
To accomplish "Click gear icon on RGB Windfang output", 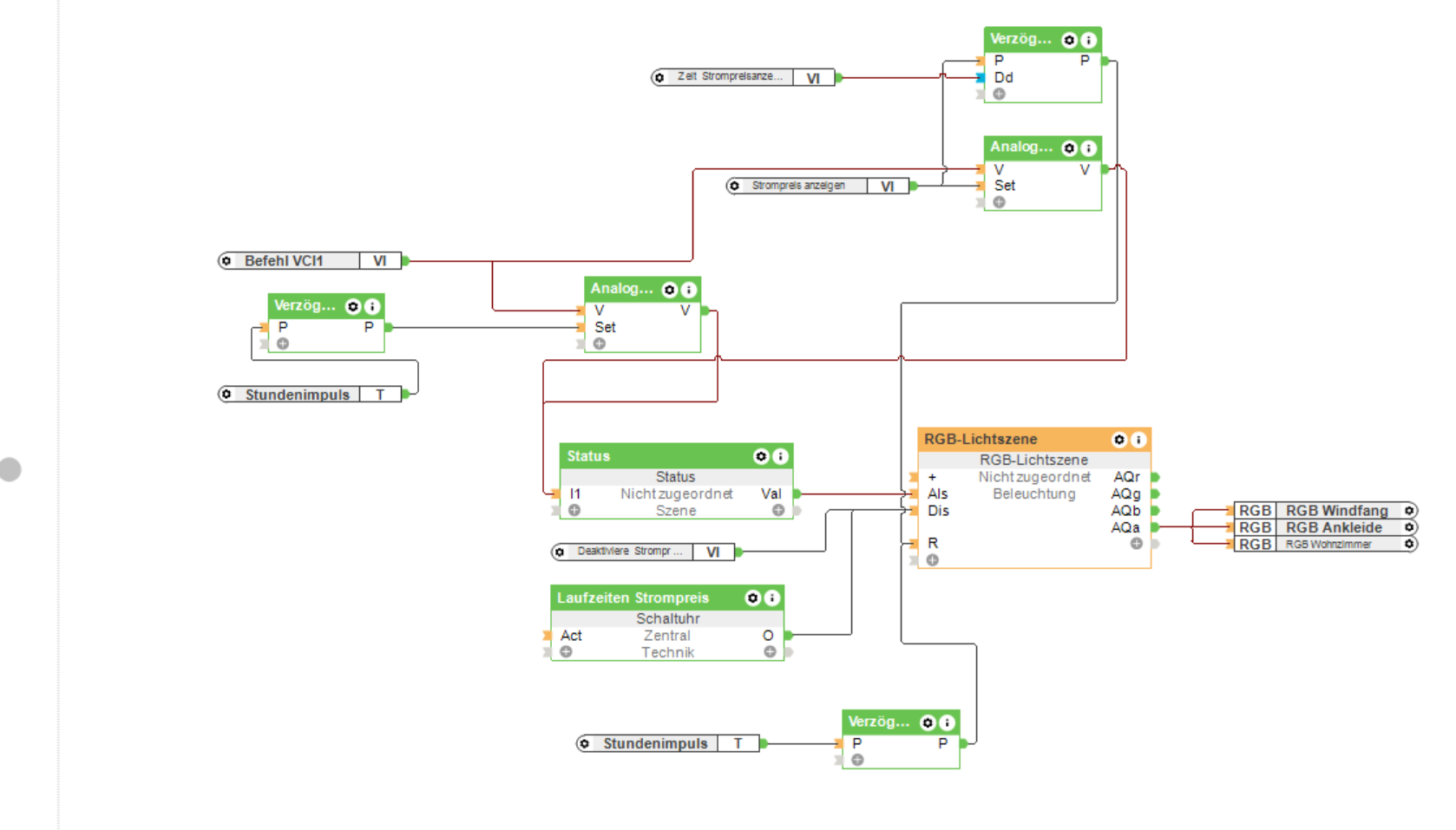I will tap(1410, 511).
